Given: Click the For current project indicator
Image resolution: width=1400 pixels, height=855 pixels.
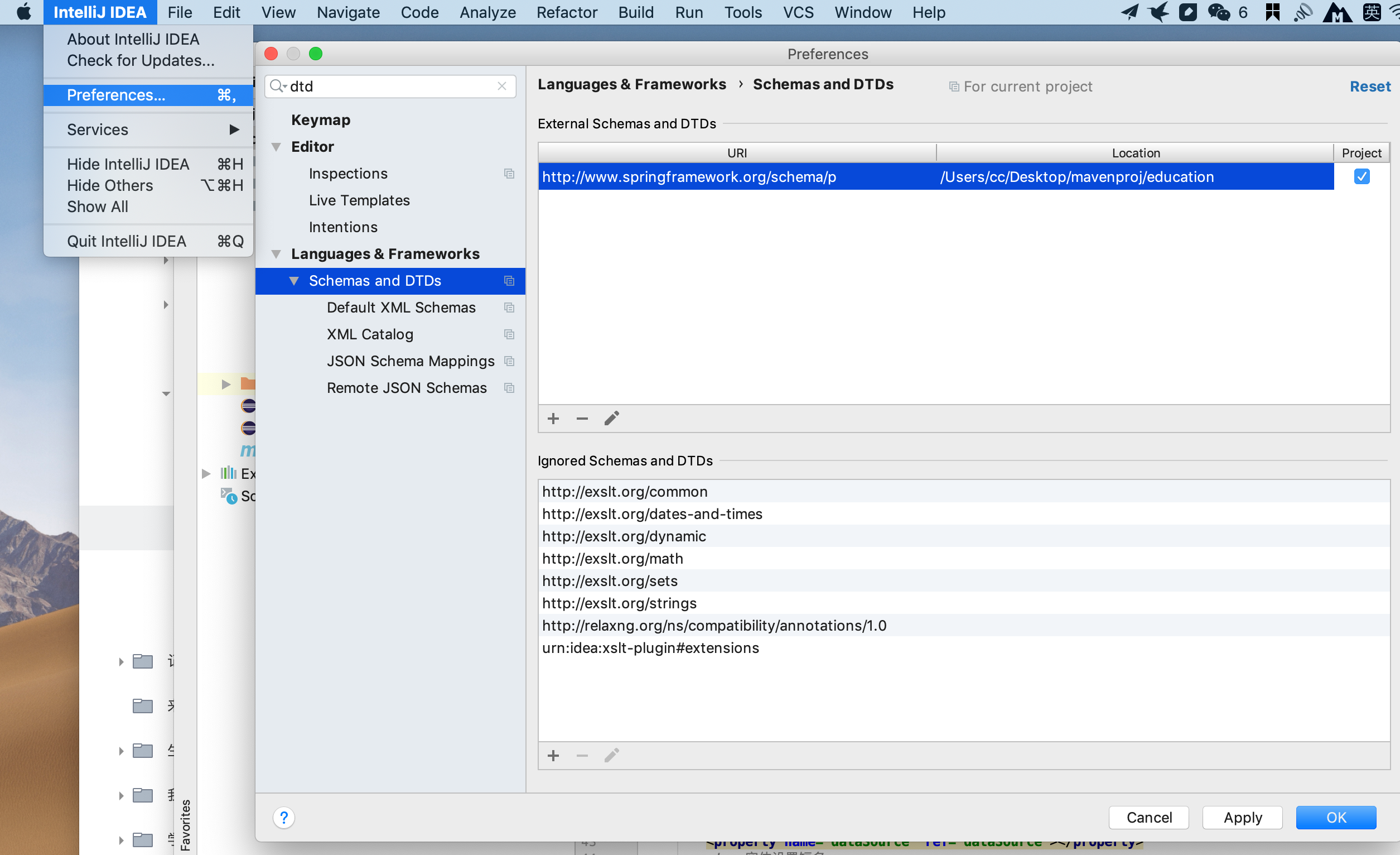Looking at the screenshot, I should pyautogui.click(x=1021, y=87).
